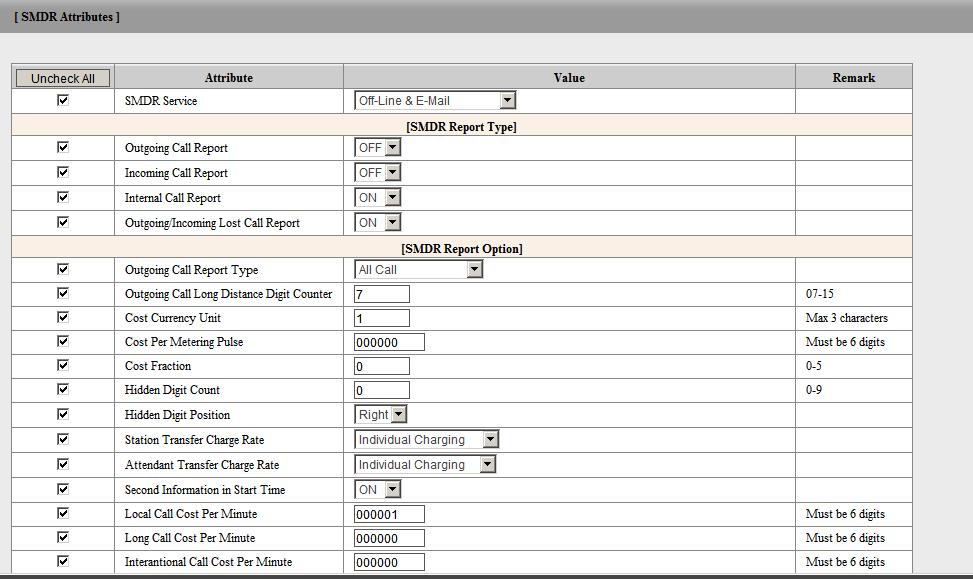The width and height of the screenshot is (973, 579).
Task: Expand the Hidden Digit Position dropdown
Action: click(x=381, y=414)
